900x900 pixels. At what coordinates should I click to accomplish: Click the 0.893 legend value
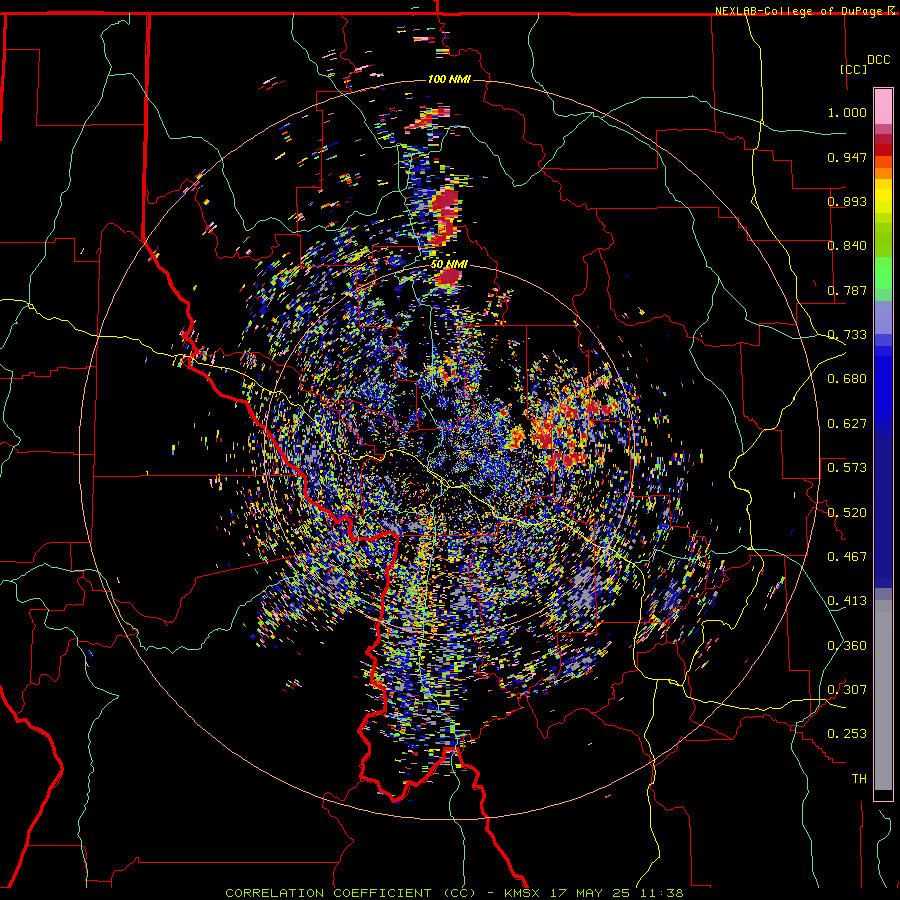pos(847,201)
